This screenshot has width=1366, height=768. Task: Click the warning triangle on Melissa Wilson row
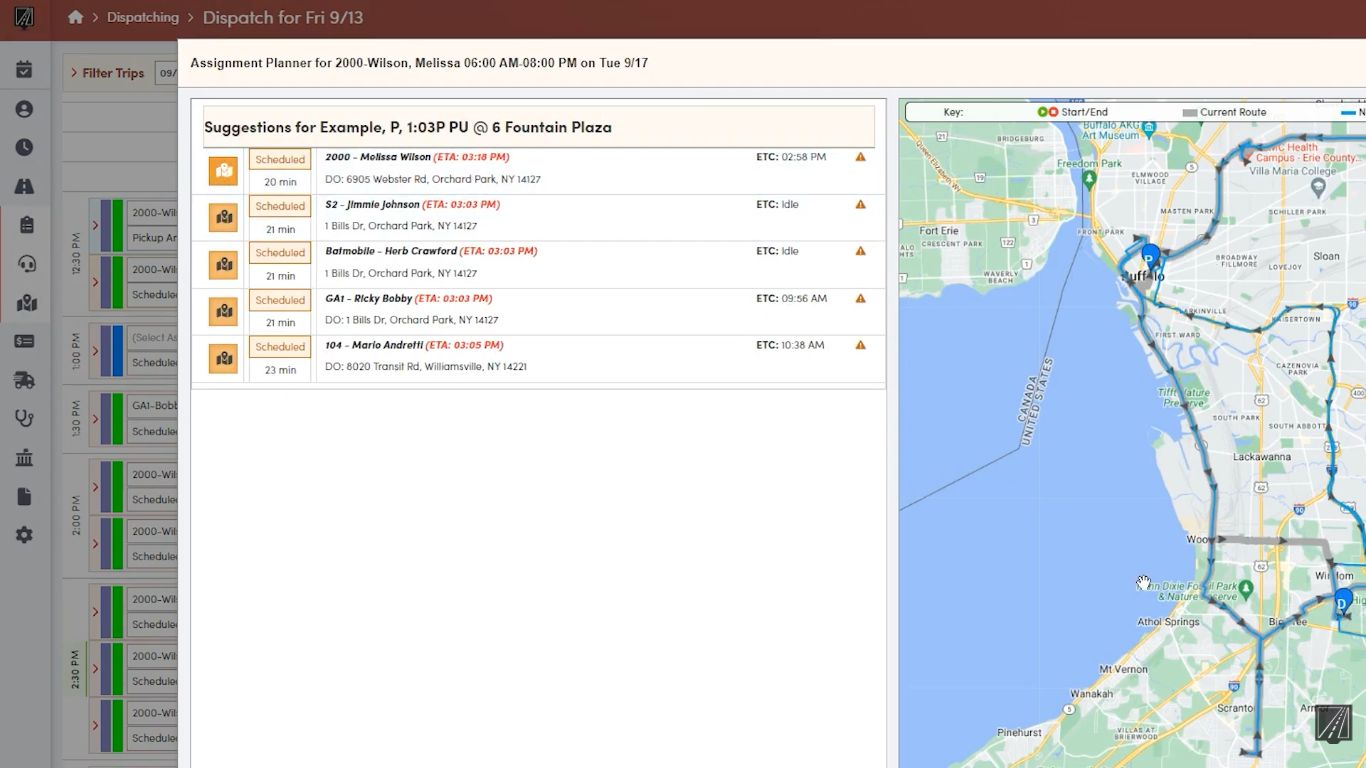coord(860,157)
